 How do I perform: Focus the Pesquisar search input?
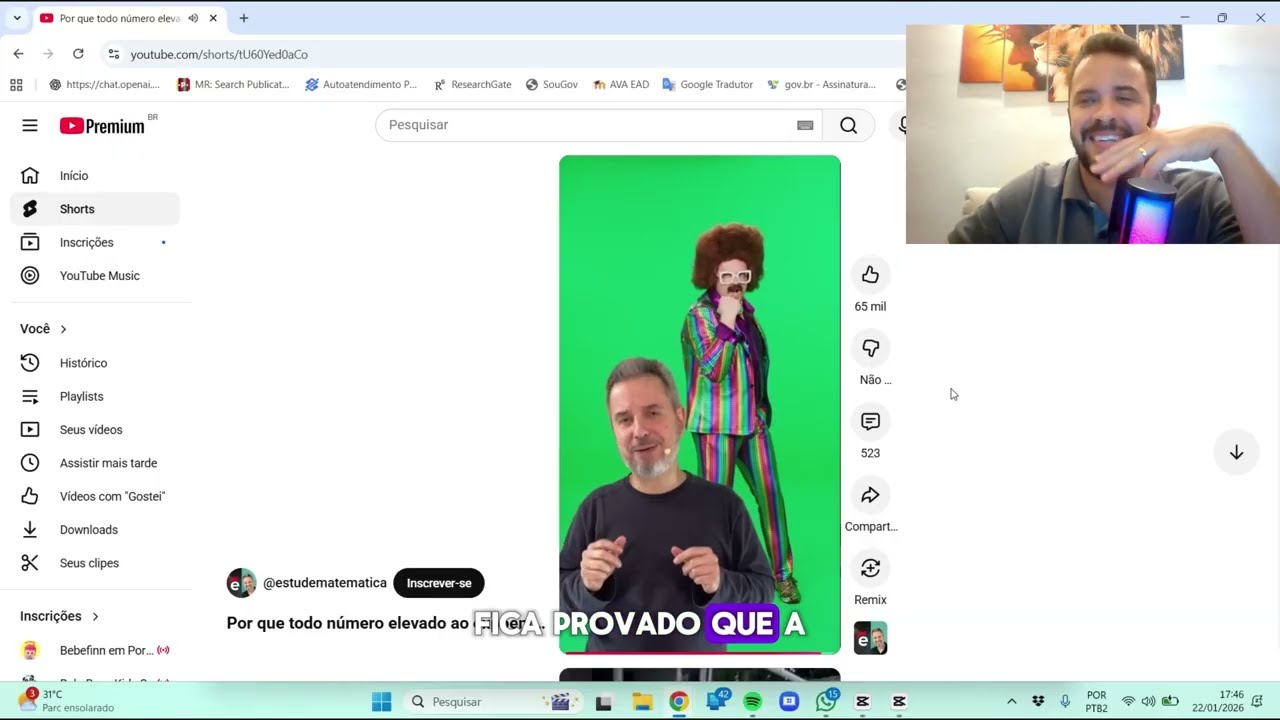[588, 125]
